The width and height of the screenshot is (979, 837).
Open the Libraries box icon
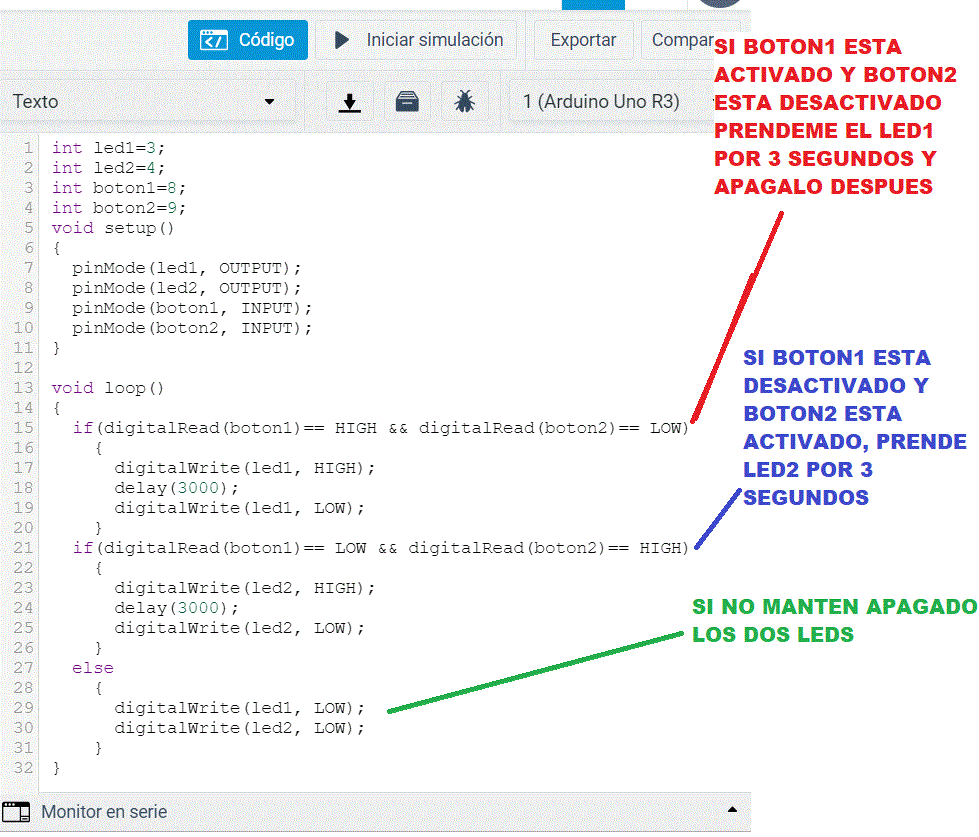coord(407,102)
